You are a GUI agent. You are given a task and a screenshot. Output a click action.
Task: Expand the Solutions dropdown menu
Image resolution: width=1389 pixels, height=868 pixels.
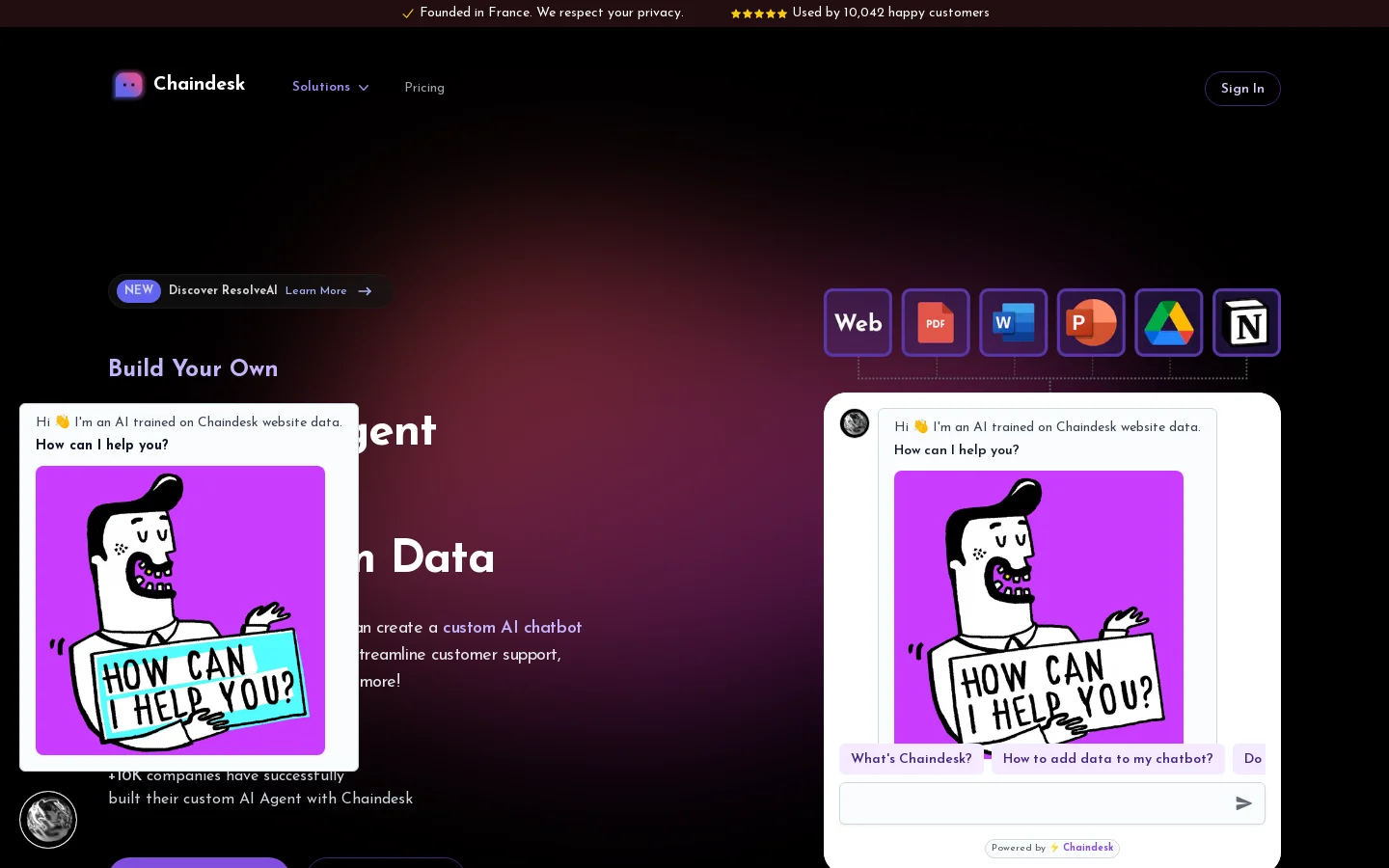click(331, 87)
